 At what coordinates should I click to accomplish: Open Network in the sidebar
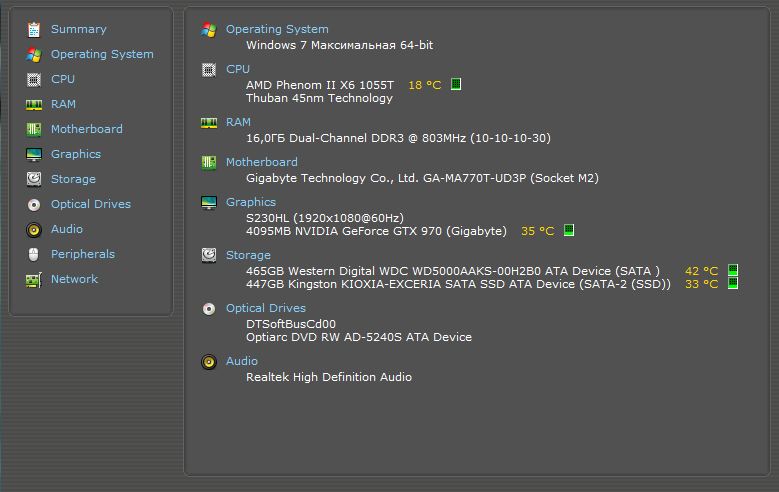(75, 279)
